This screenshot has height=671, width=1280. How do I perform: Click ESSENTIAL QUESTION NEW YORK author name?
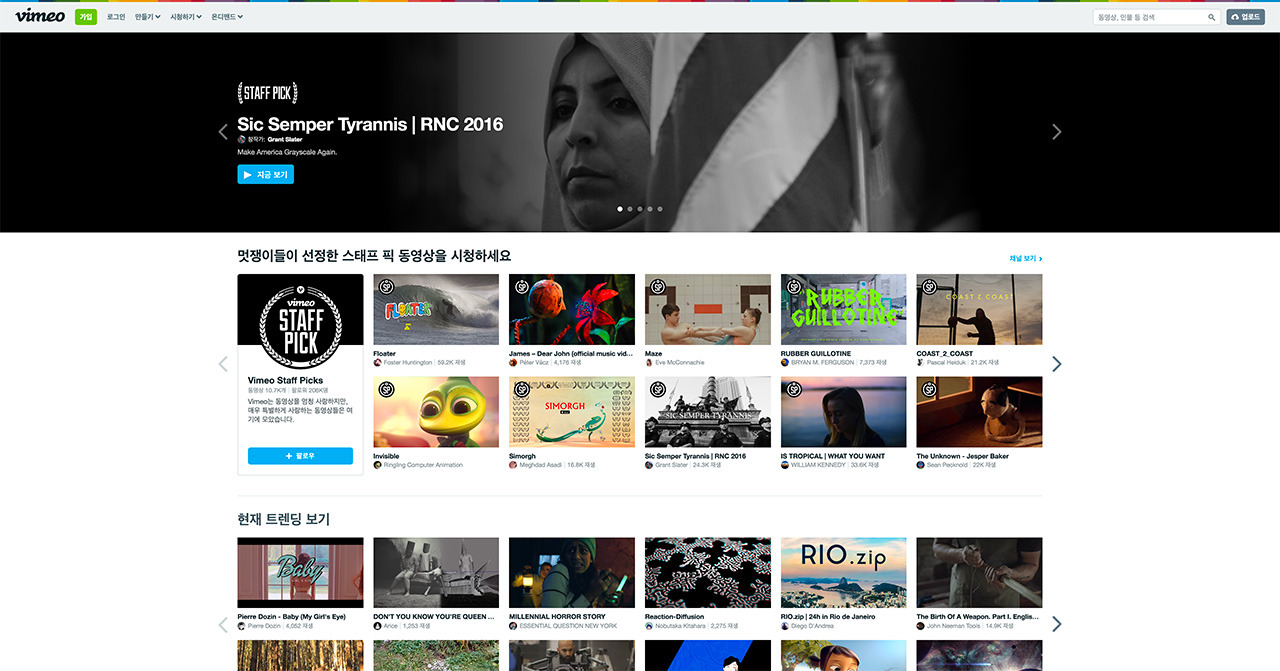(x=568, y=626)
